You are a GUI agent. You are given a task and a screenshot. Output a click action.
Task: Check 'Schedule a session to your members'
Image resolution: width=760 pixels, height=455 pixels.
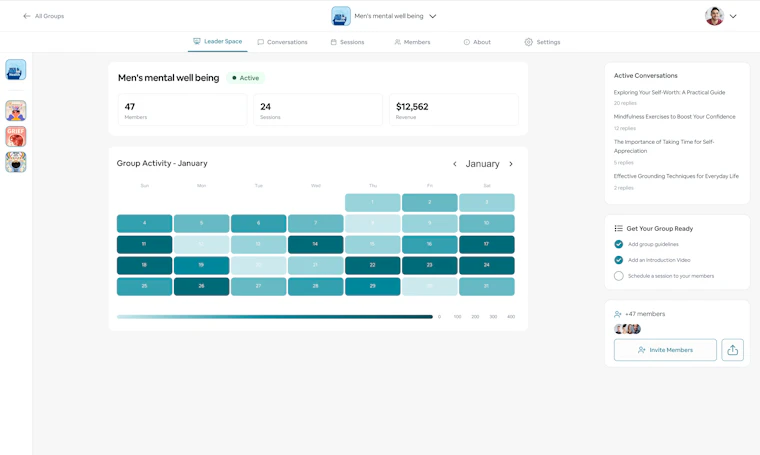[618, 276]
